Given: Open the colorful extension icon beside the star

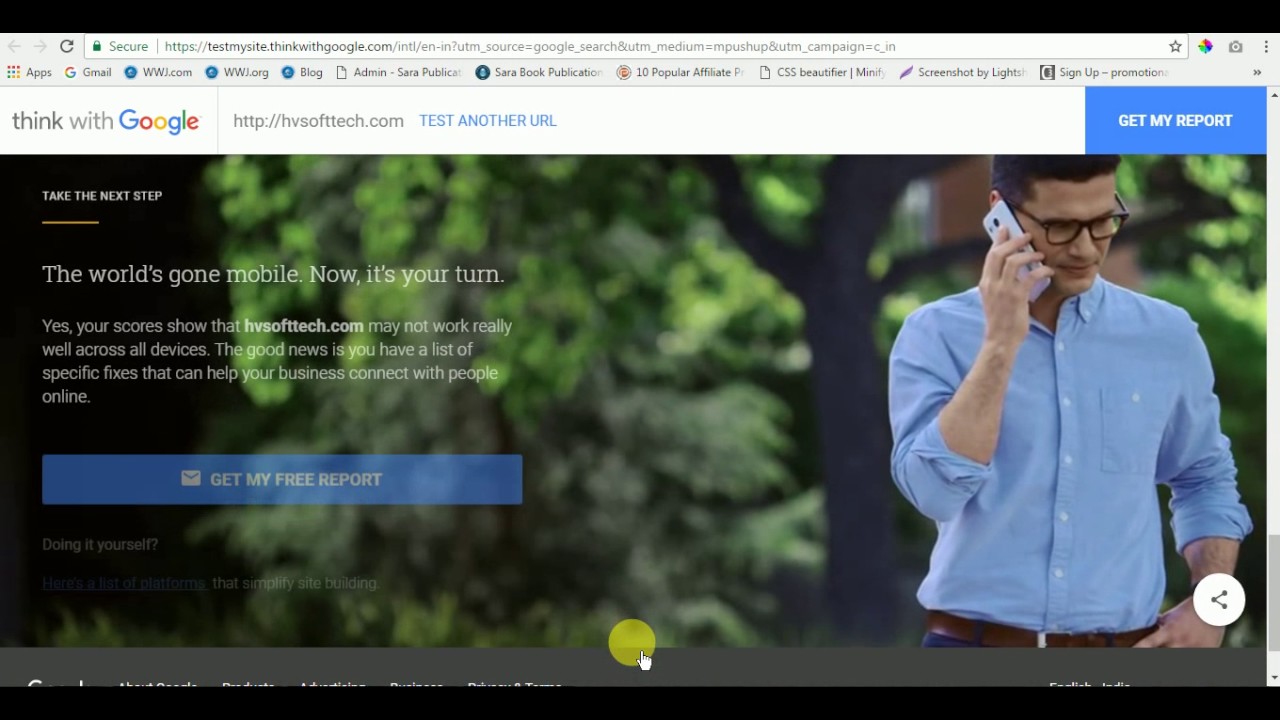Looking at the screenshot, I should click(1205, 46).
